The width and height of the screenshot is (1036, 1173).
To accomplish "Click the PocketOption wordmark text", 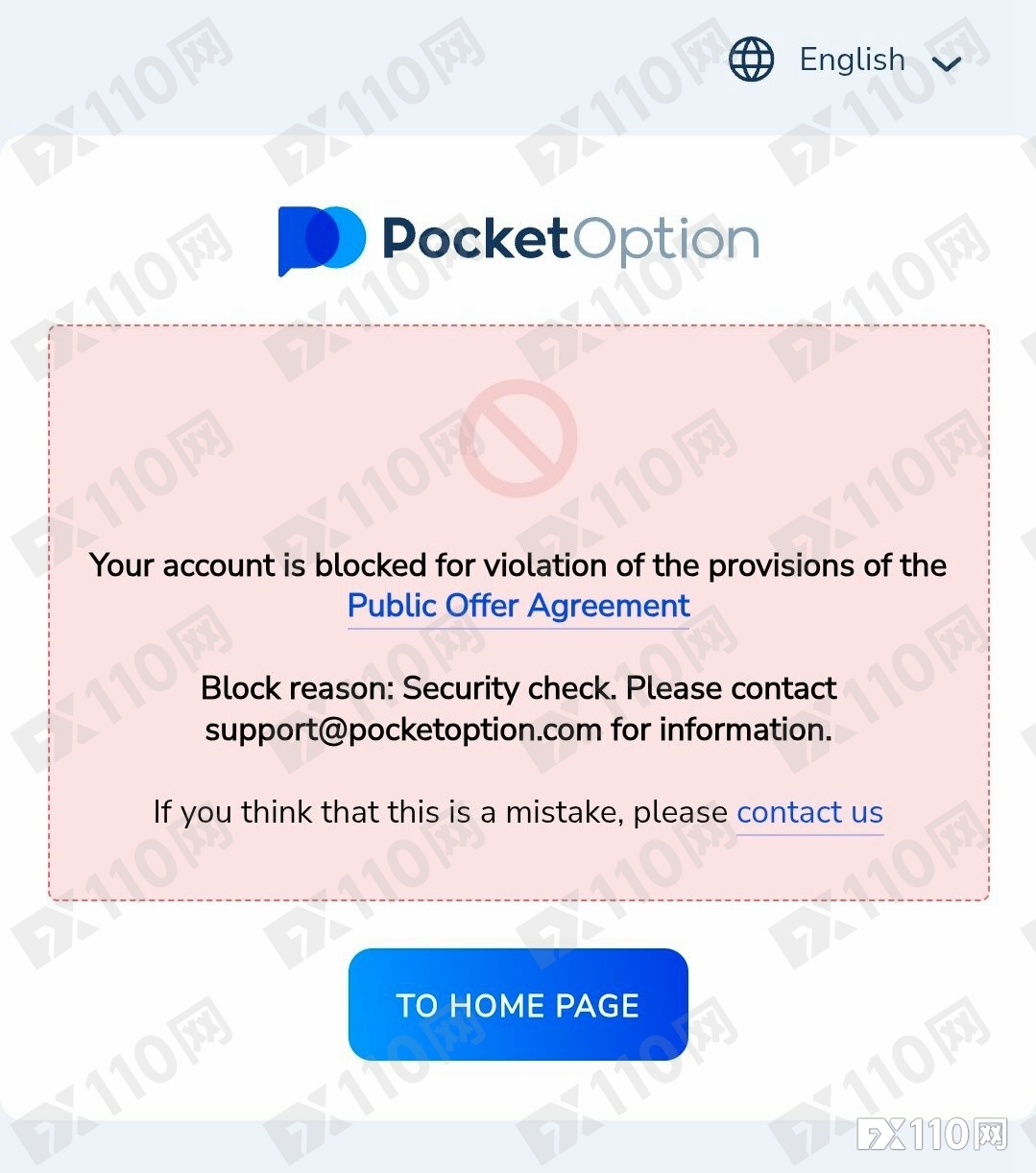I will click(570, 239).
